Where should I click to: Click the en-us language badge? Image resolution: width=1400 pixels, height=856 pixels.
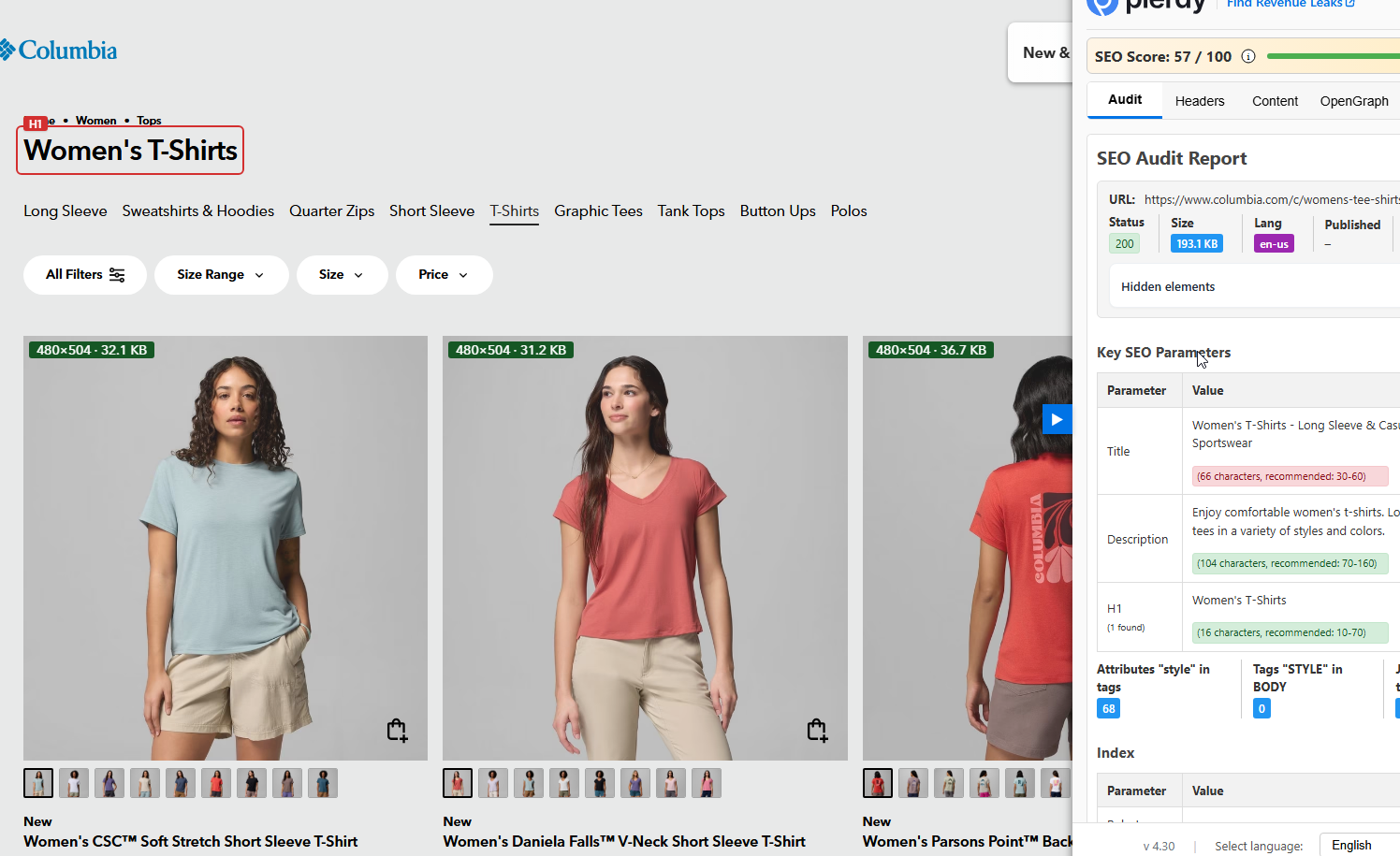(x=1274, y=244)
